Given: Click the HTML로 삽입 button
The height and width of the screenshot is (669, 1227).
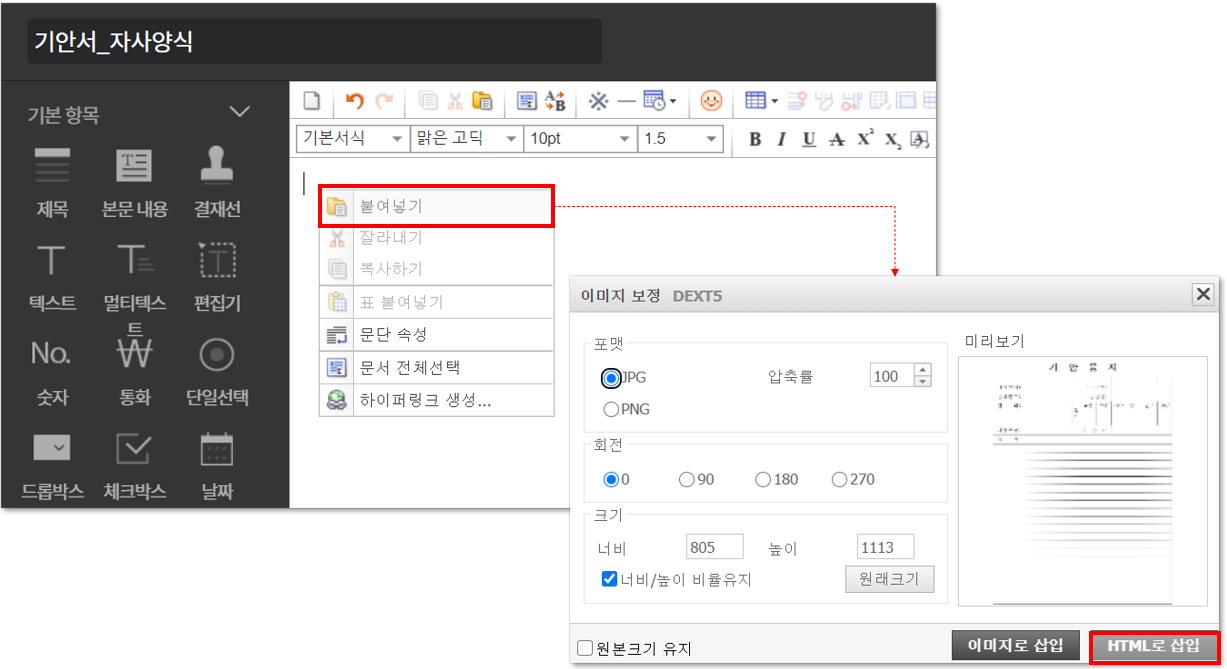Looking at the screenshot, I should (1153, 646).
